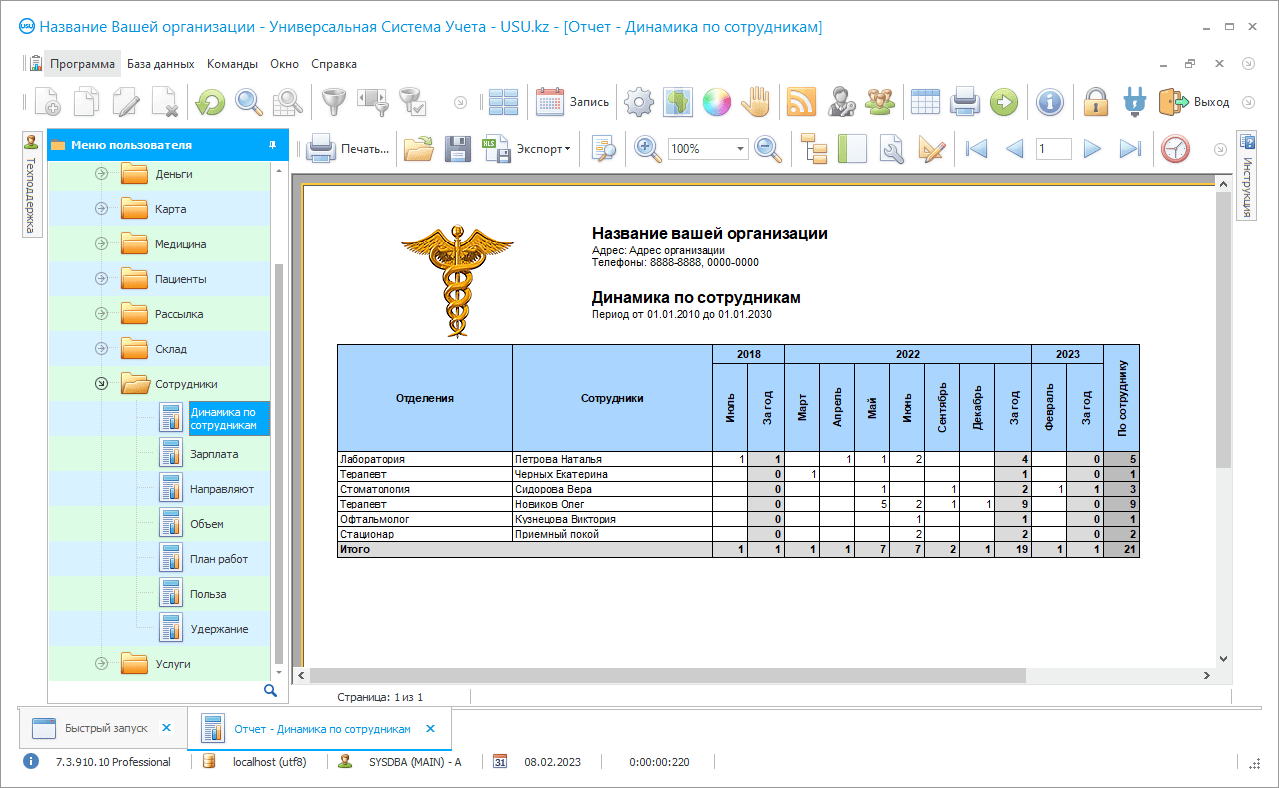The image size is (1279, 788).
Task: Go to the next report page arrow
Action: tap(1092, 149)
